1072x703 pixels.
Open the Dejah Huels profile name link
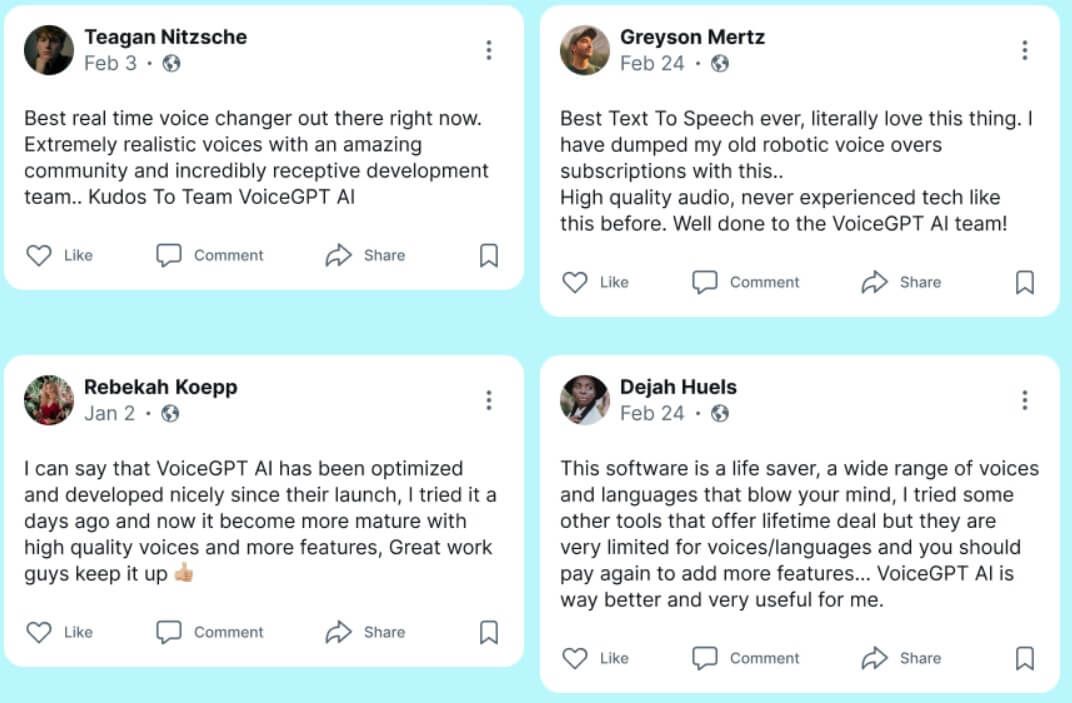pyautogui.click(x=678, y=387)
